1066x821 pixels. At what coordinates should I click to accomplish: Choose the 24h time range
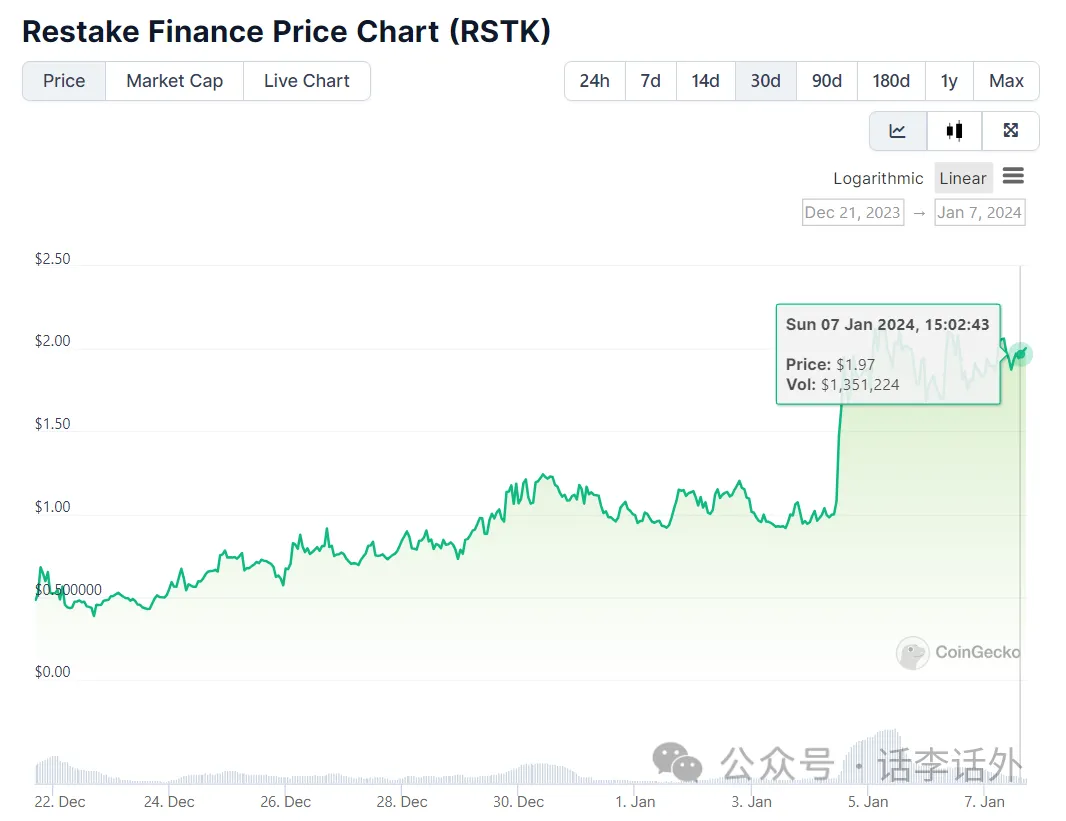(x=594, y=81)
